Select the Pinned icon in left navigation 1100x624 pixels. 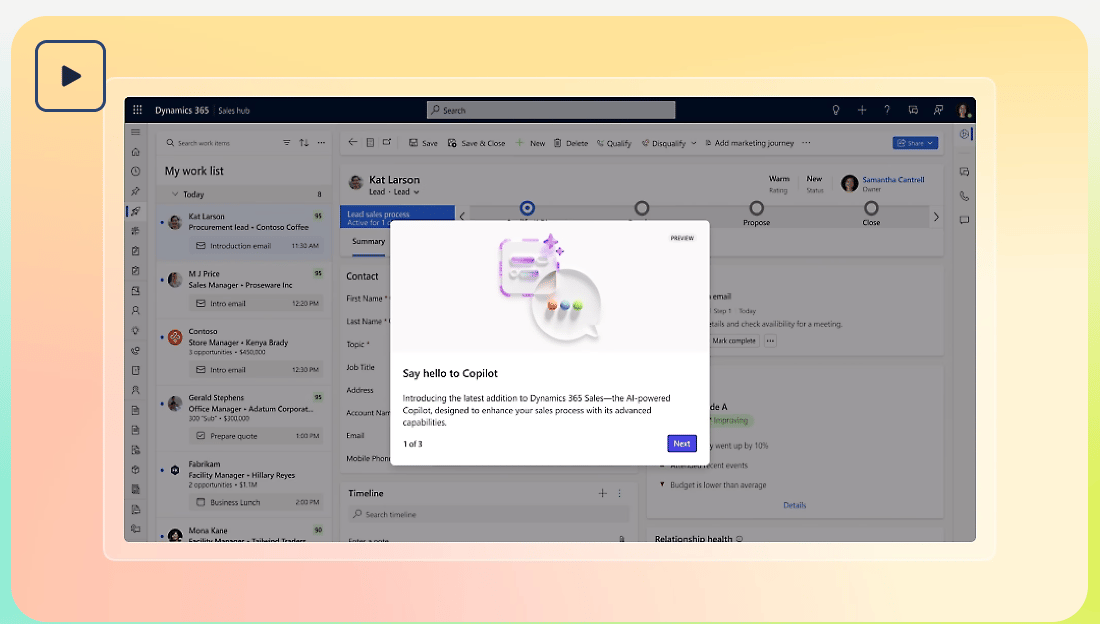(136, 190)
